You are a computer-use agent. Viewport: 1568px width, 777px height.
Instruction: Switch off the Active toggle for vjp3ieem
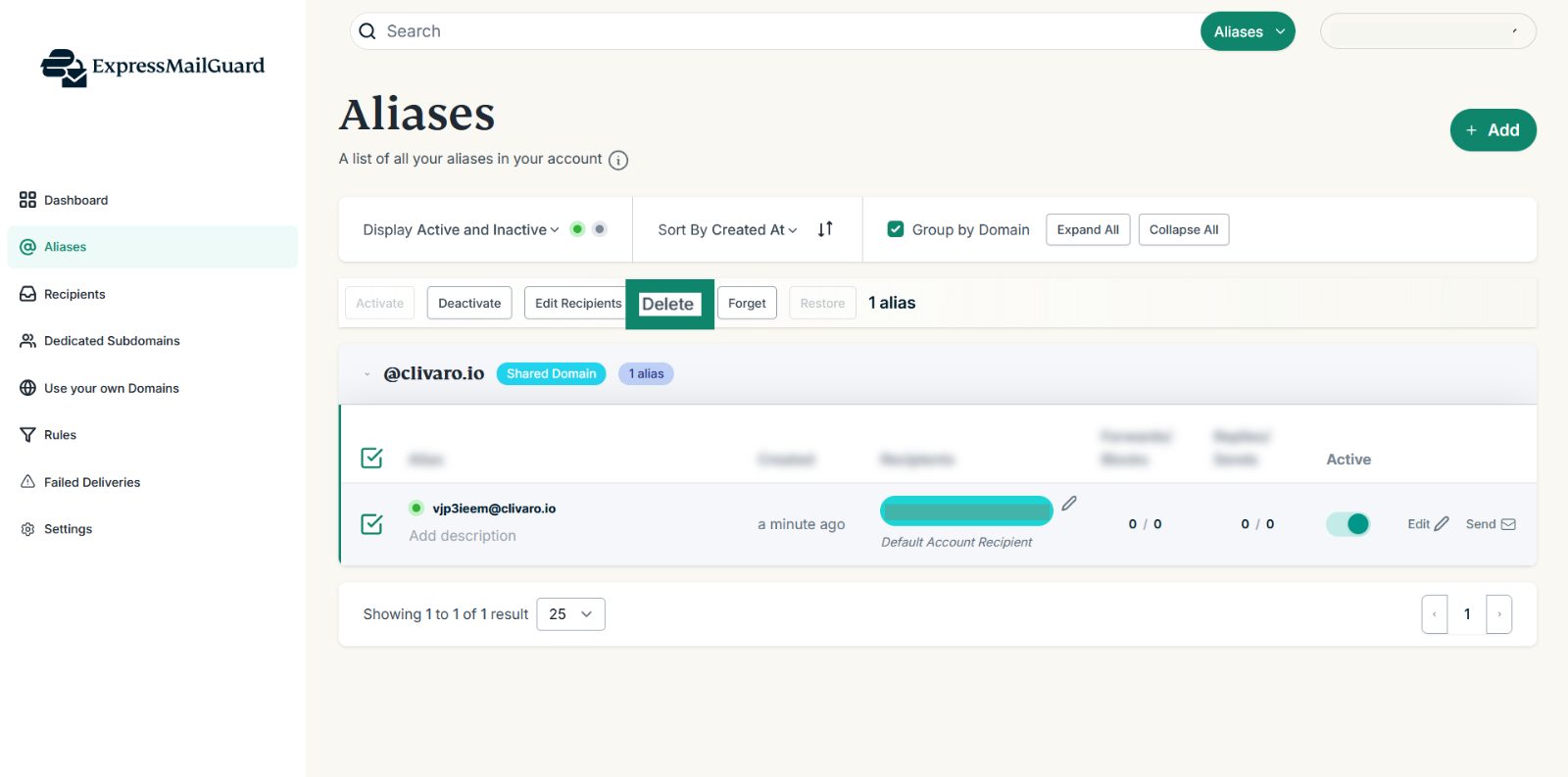[x=1348, y=524]
